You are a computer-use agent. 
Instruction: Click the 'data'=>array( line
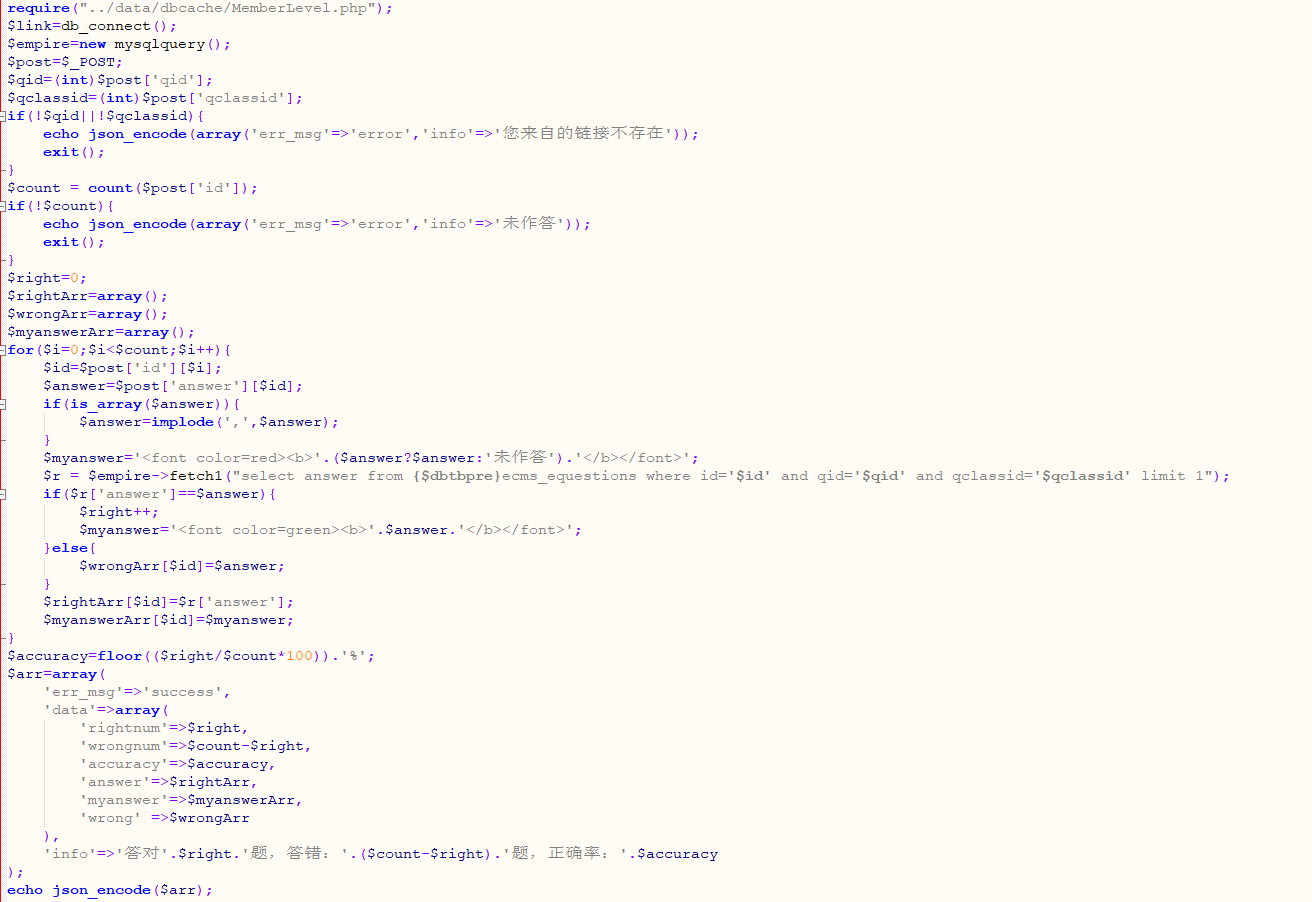pos(106,710)
